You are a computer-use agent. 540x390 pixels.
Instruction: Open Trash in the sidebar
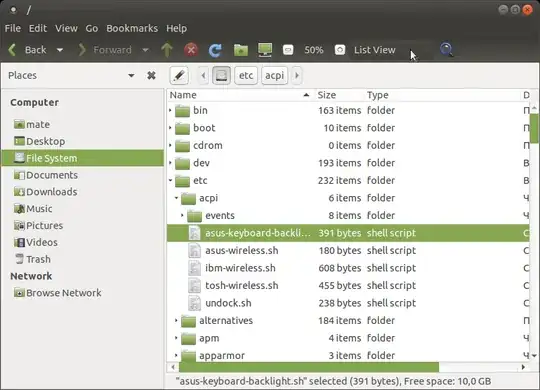pyautogui.click(x=33, y=259)
